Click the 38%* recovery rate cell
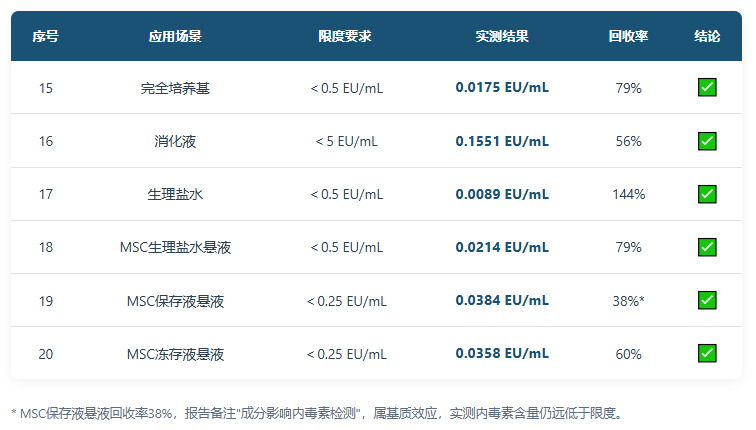756x430 pixels. (x=628, y=301)
